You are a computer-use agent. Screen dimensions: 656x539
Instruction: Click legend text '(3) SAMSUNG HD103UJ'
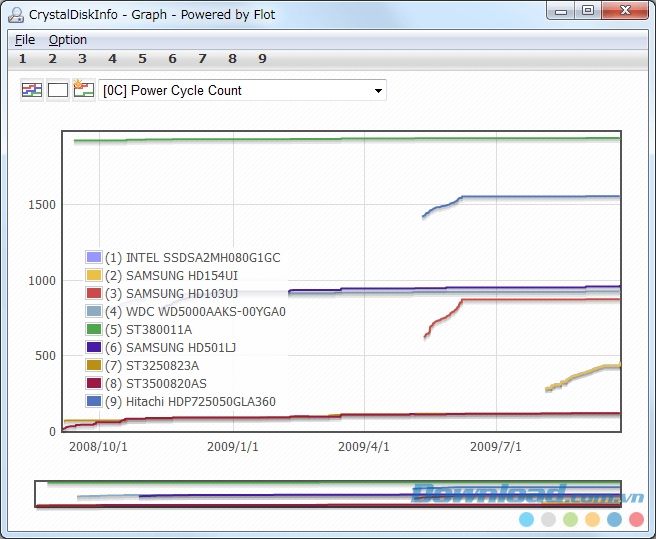click(x=172, y=294)
